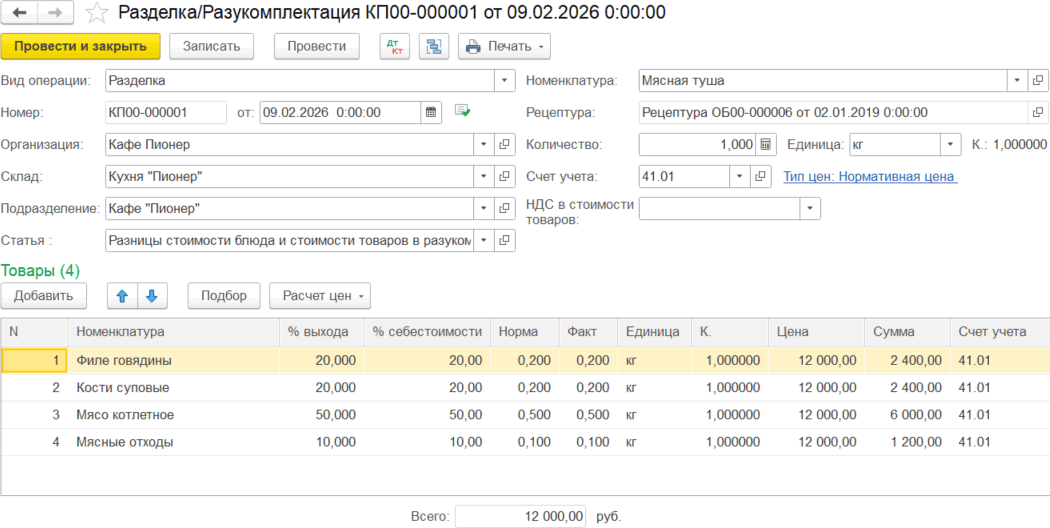Open calendar picker for document date
This screenshot has height=528, width=1050.
[431, 112]
